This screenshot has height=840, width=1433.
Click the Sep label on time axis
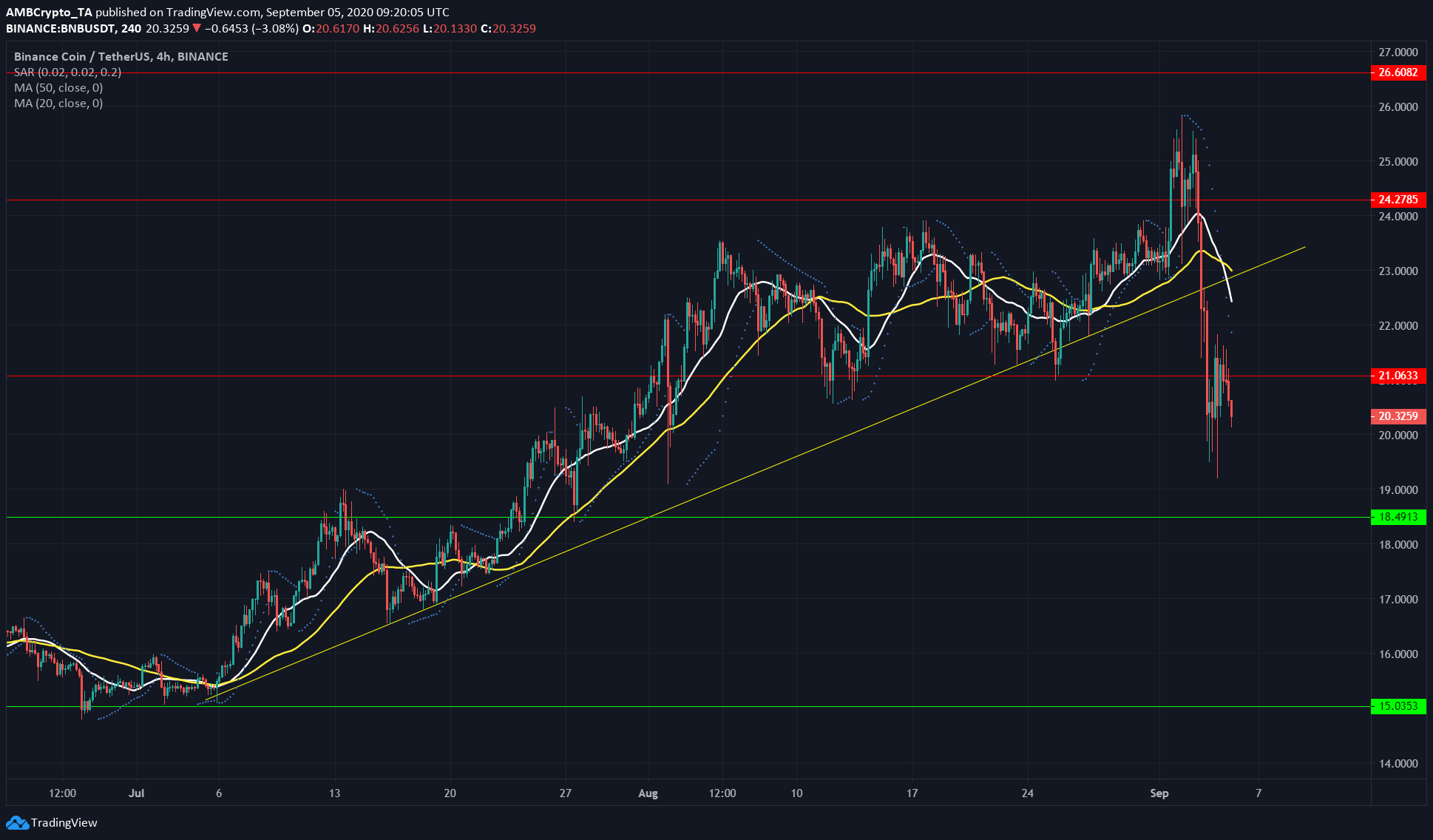point(1159,793)
